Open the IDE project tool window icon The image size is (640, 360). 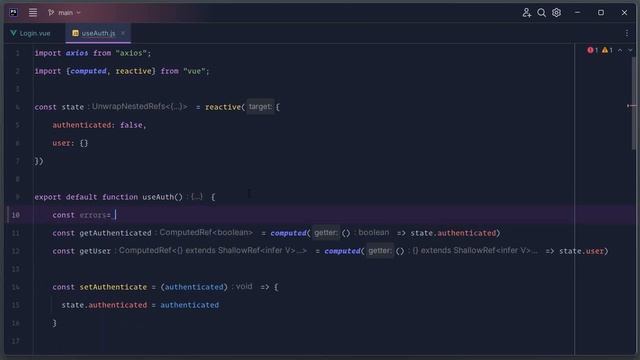(x=13, y=13)
